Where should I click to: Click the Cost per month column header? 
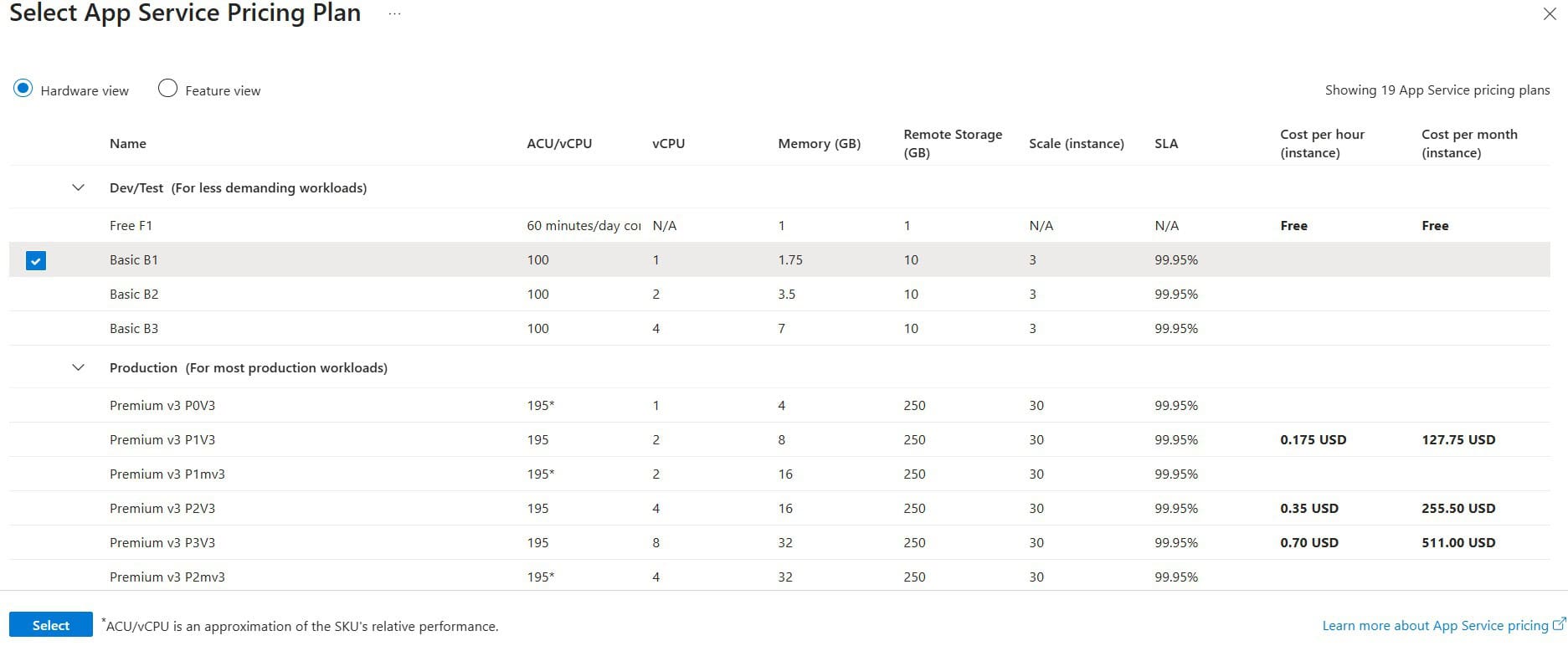tap(1470, 143)
